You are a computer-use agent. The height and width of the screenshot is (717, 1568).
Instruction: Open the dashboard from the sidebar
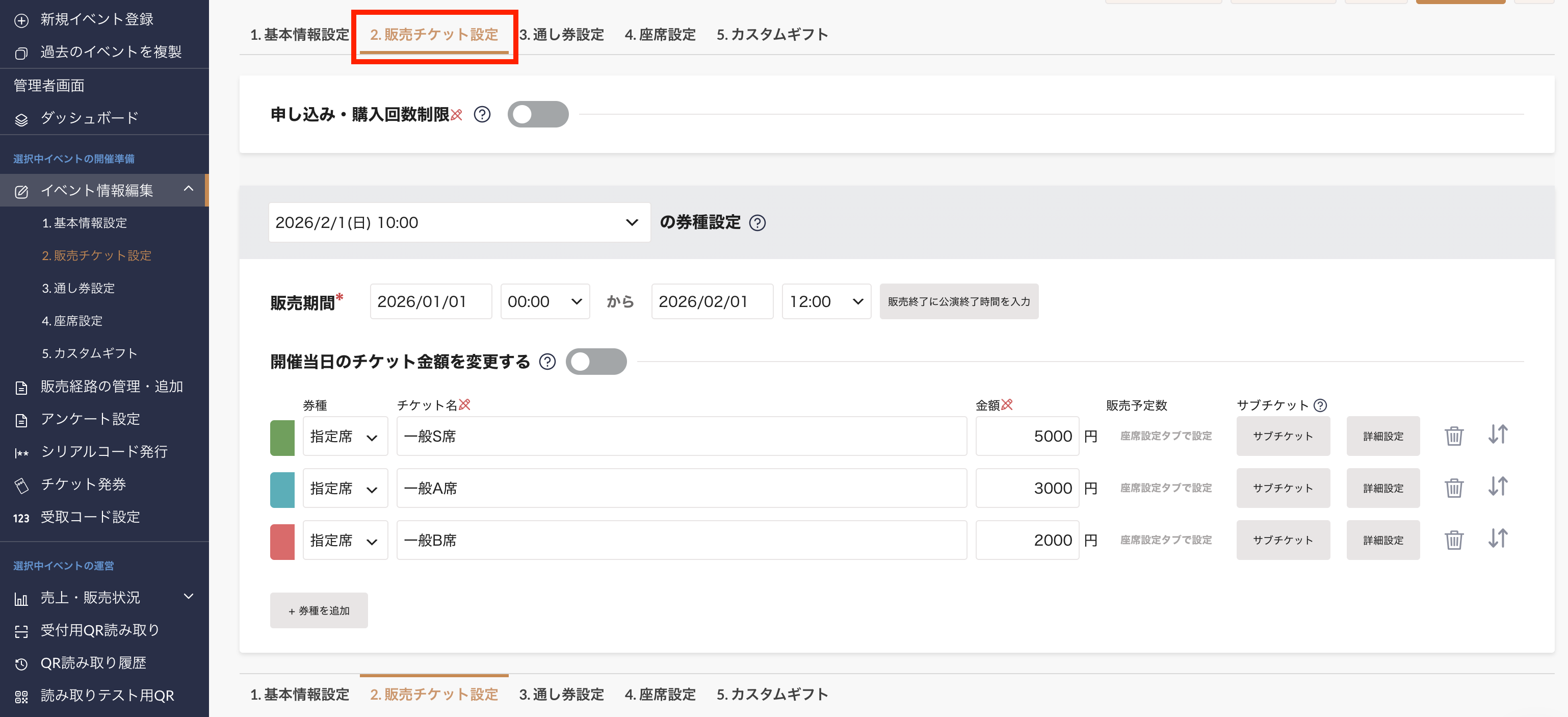89,118
